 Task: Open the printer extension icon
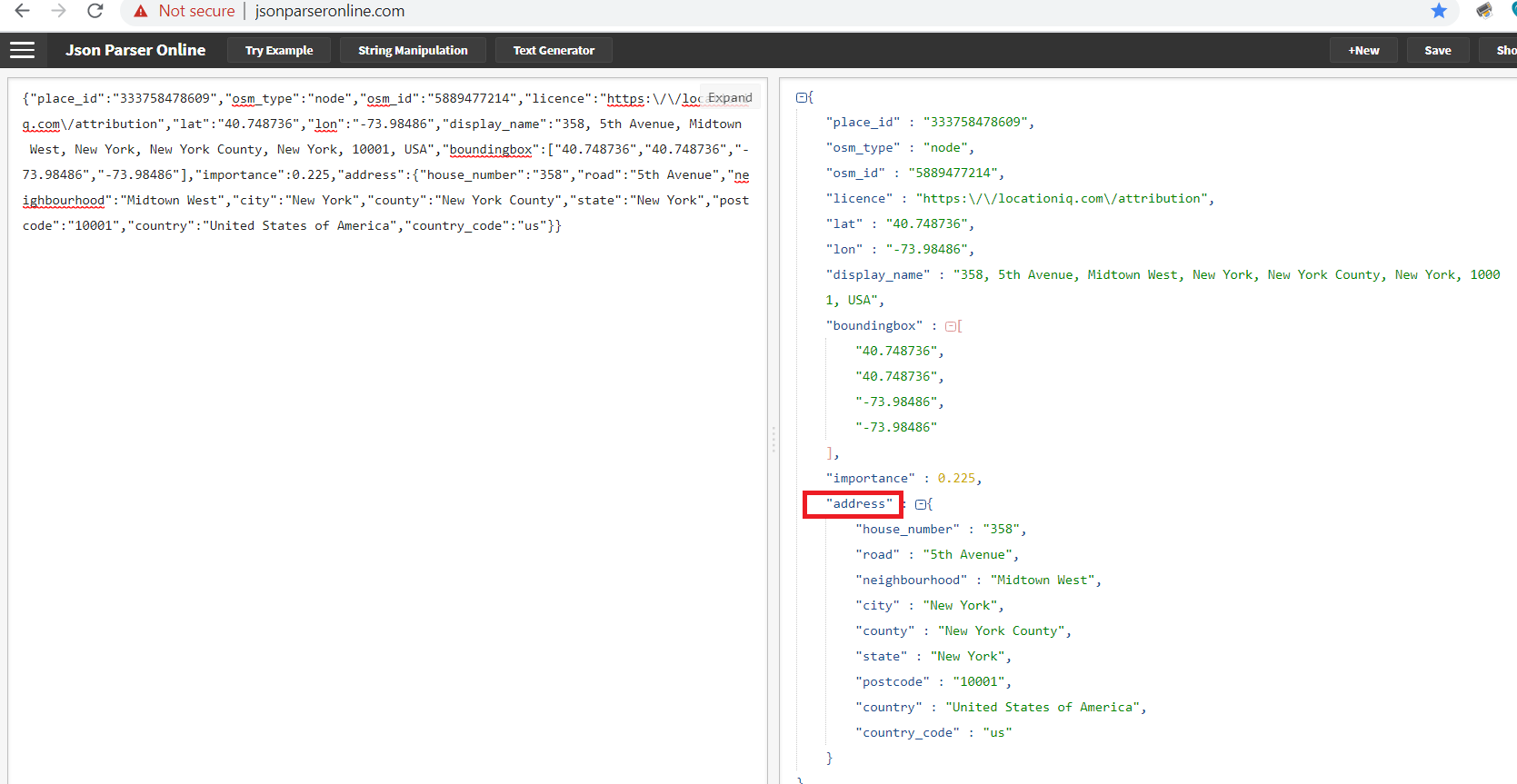pyautogui.click(x=1484, y=11)
